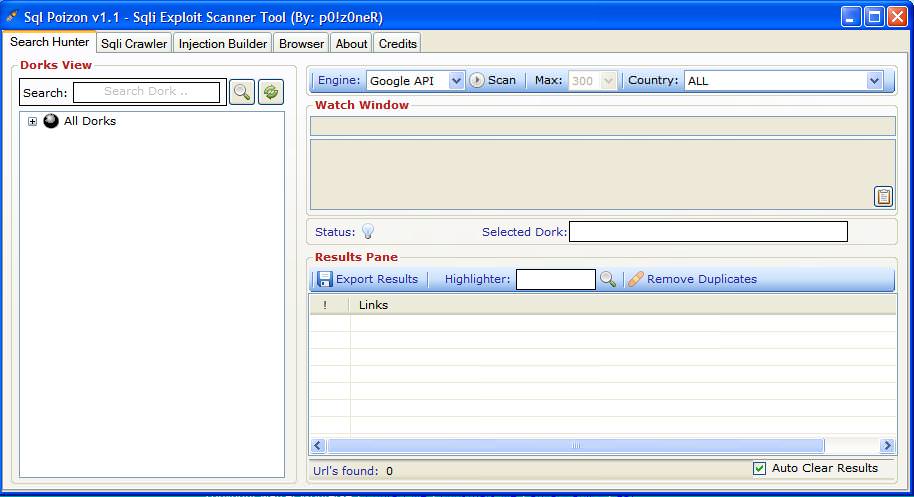Click the results scroll right arrow
Screen dimensions: 914x497
[887, 446]
